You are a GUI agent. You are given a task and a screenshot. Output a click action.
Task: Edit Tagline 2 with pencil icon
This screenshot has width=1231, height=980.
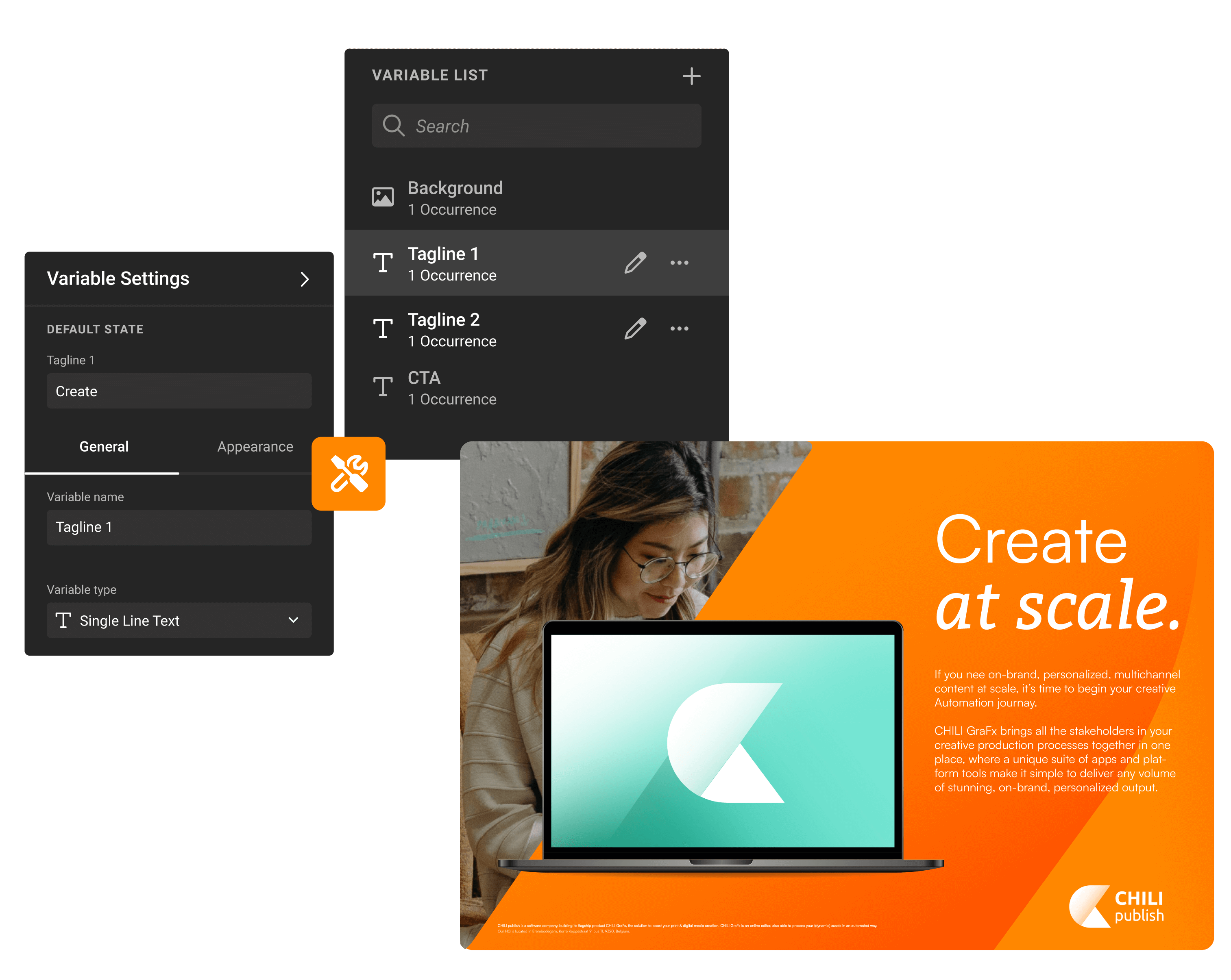(635, 329)
